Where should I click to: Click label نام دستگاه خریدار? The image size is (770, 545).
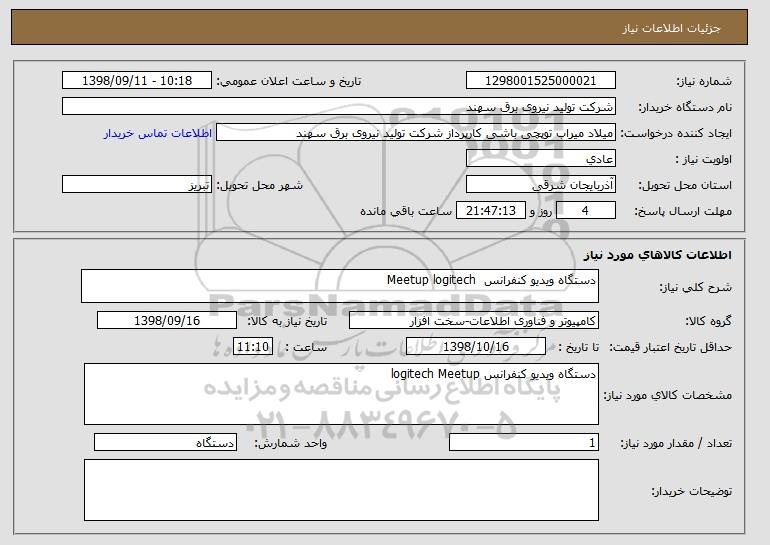[x=685, y=107]
